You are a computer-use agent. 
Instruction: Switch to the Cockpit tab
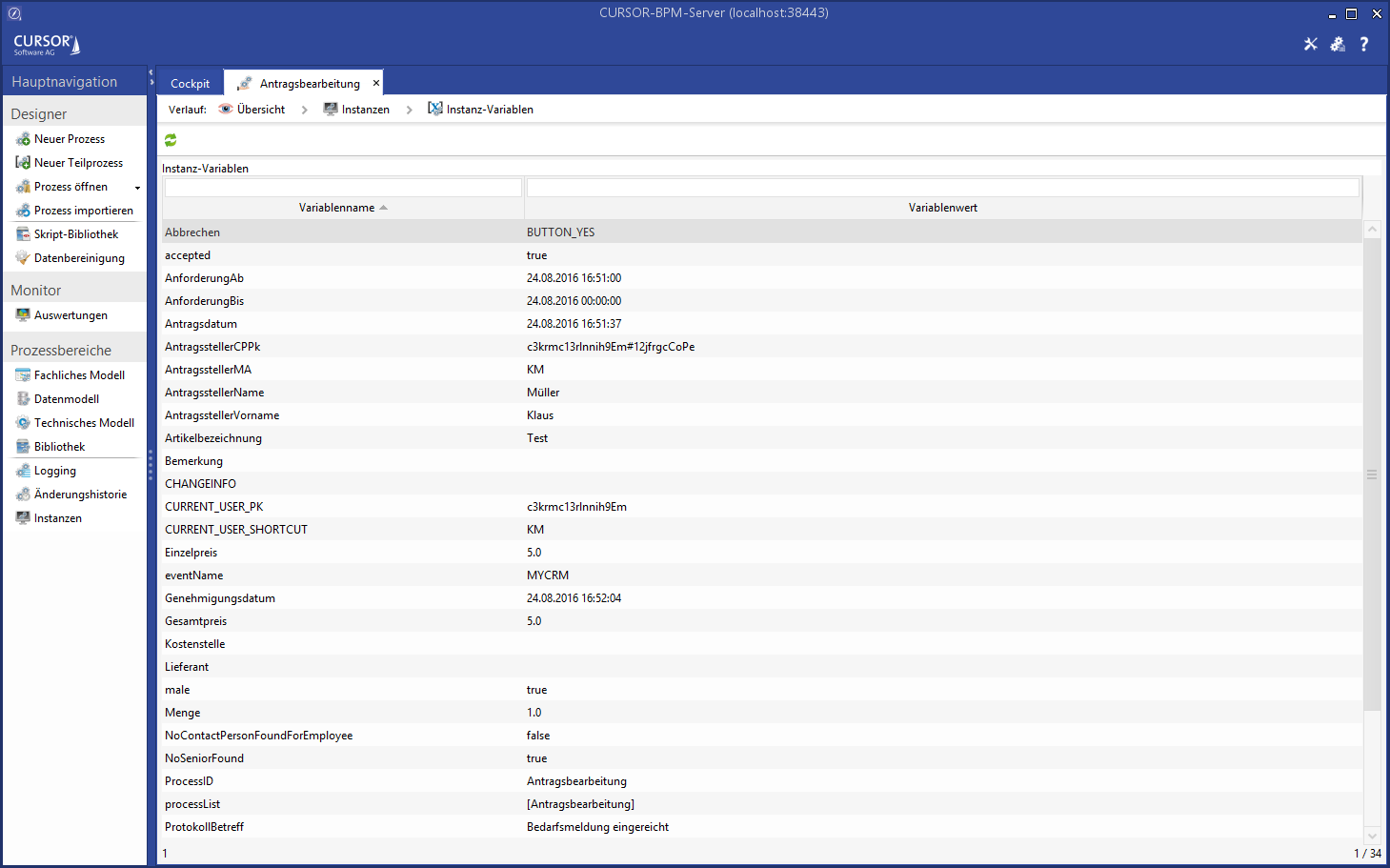pyautogui.click(x=190, y=84)
